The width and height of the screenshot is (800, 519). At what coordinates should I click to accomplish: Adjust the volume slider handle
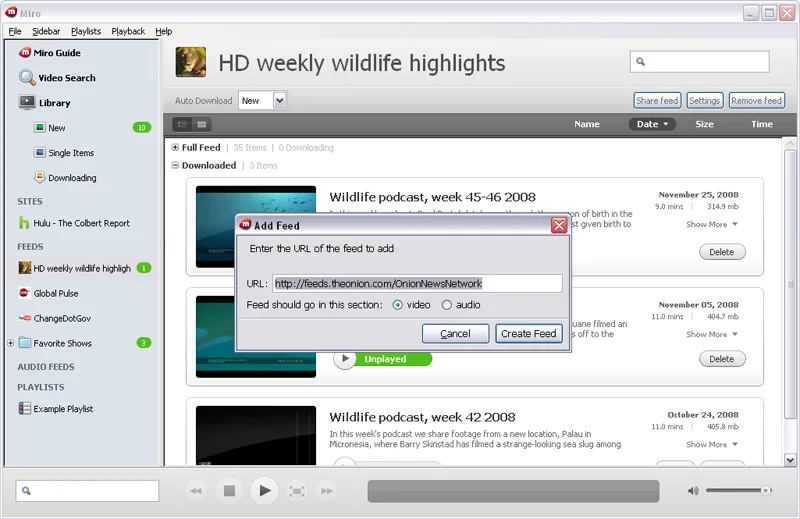765,490
